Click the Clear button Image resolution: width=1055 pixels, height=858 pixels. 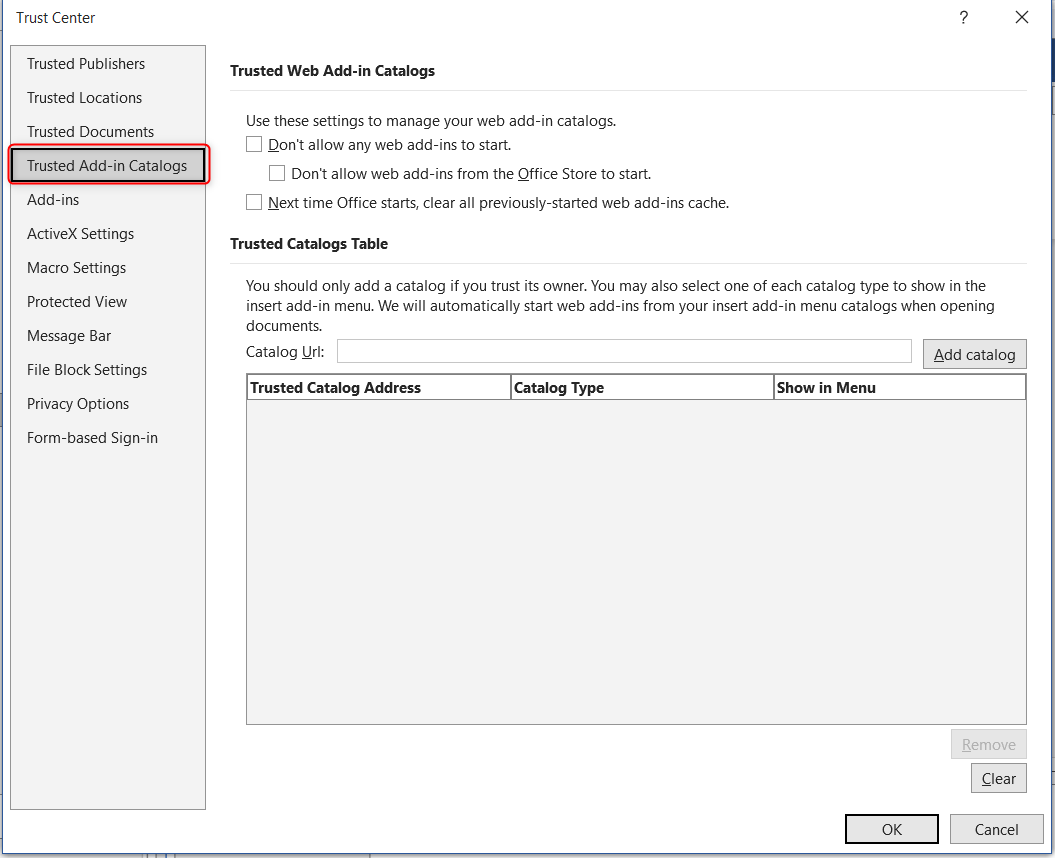(x=998, y=777)
